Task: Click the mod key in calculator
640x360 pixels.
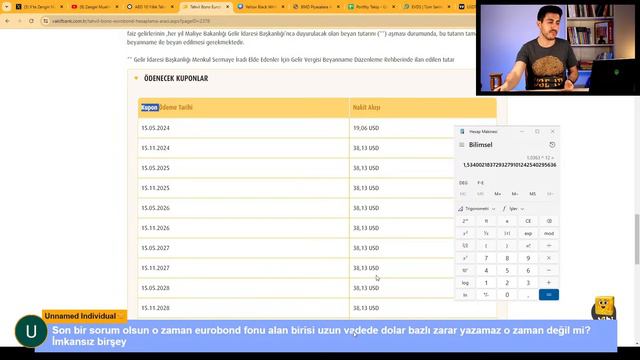Action: pos(549,233)
